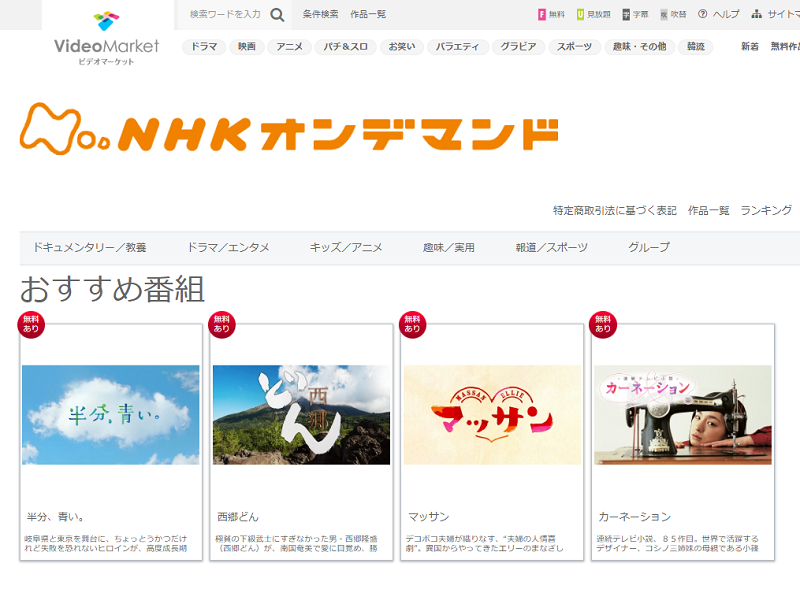
Task: Click the magnifying glass search icon
Action: click(x=277, y=15)
